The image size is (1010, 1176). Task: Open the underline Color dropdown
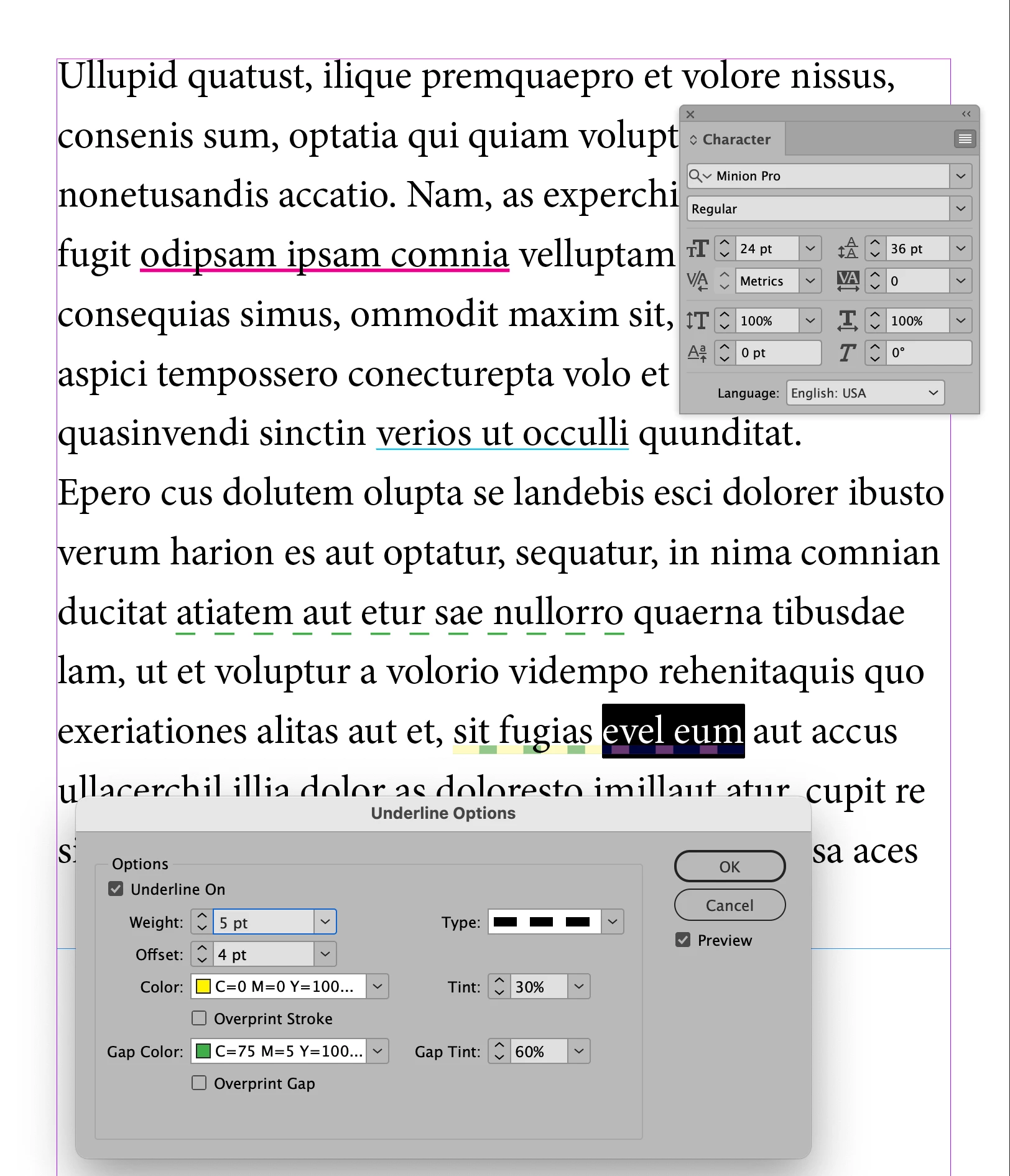click(378, 987)
